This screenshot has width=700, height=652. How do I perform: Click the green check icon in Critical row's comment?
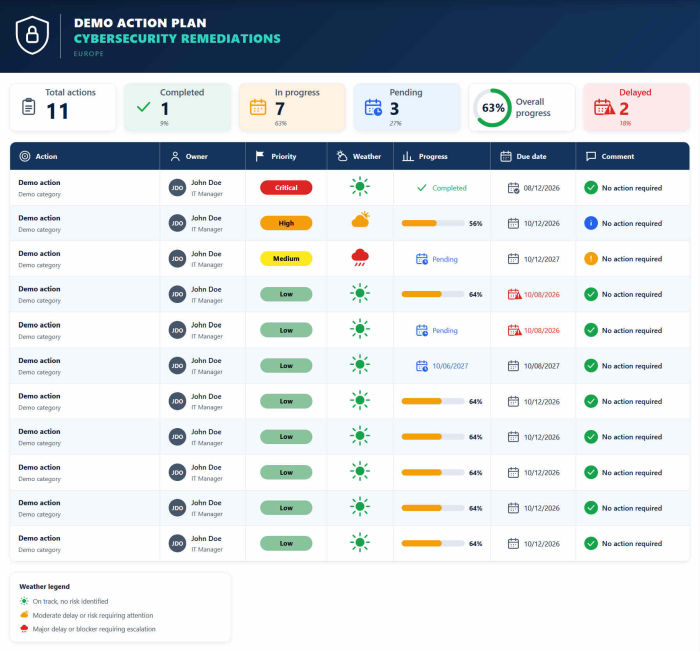[x=591, y=188]
